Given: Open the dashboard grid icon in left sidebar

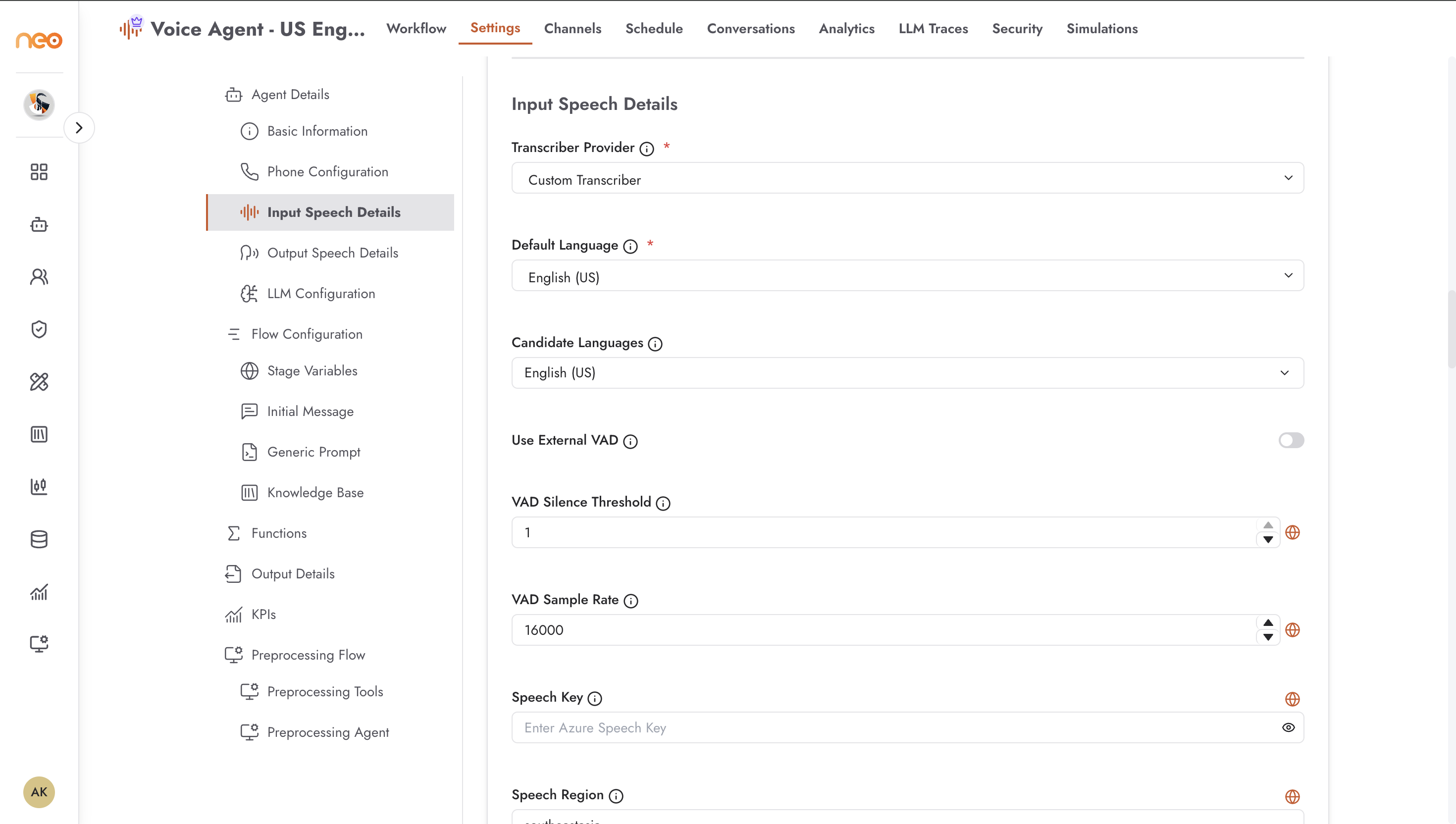Looking at the screenshot, I should (x=39, y=171).
